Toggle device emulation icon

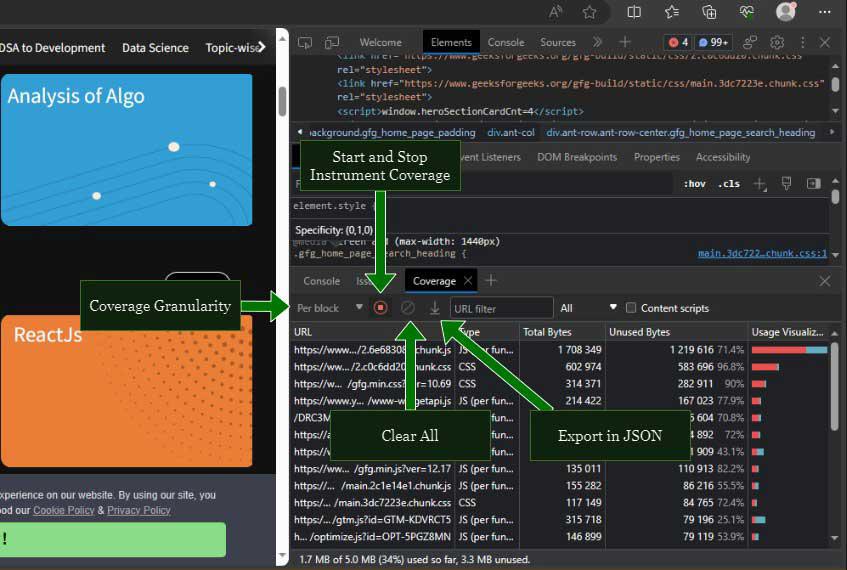point(331,42)
